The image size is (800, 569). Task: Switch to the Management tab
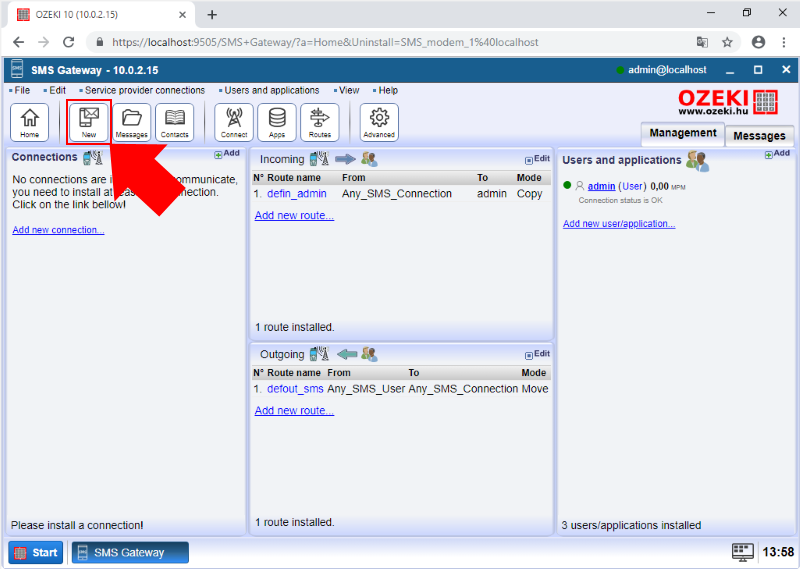[x=683, y=133]
